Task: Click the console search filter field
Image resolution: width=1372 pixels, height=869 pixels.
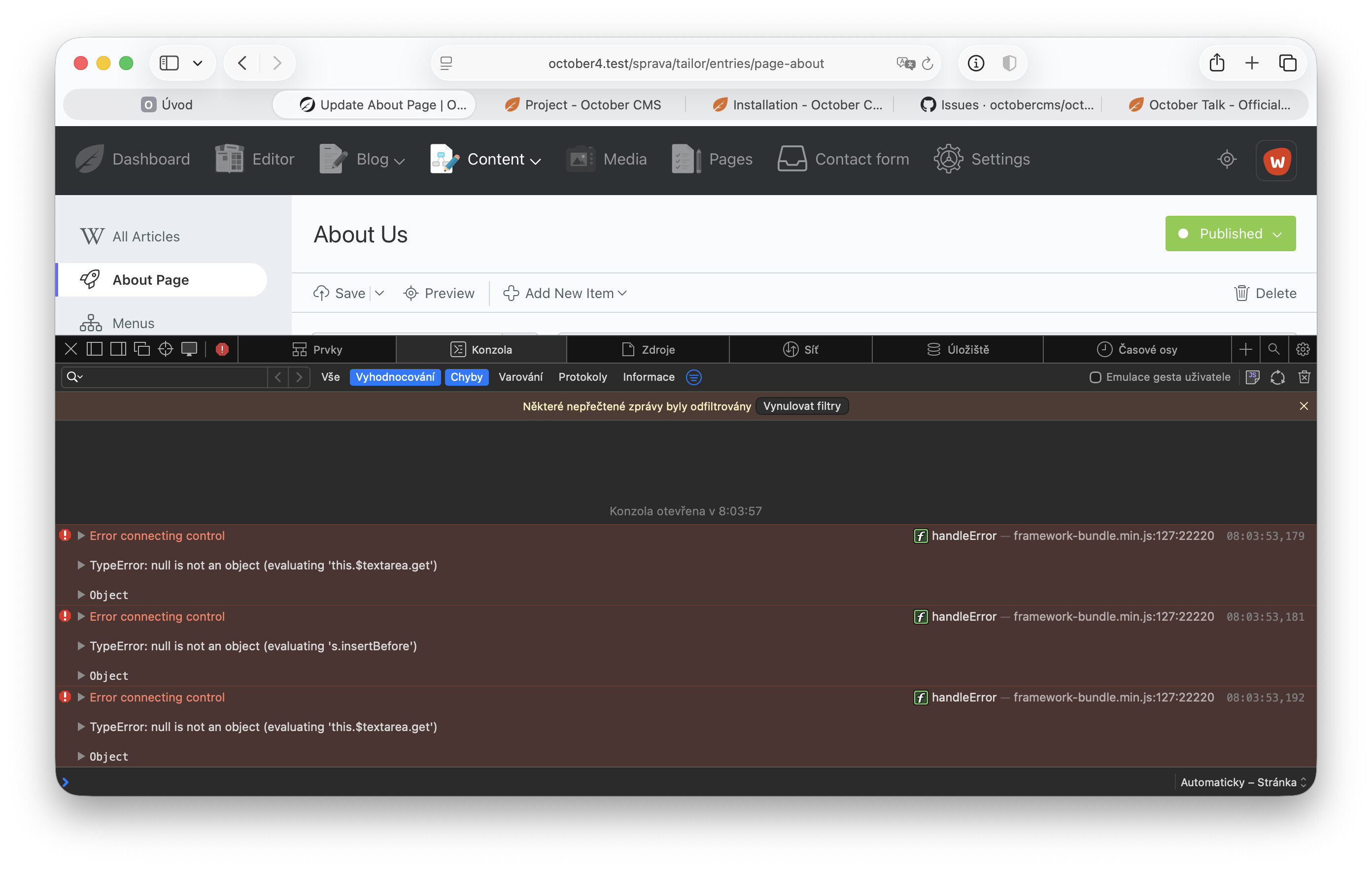Action: [171, 377]
